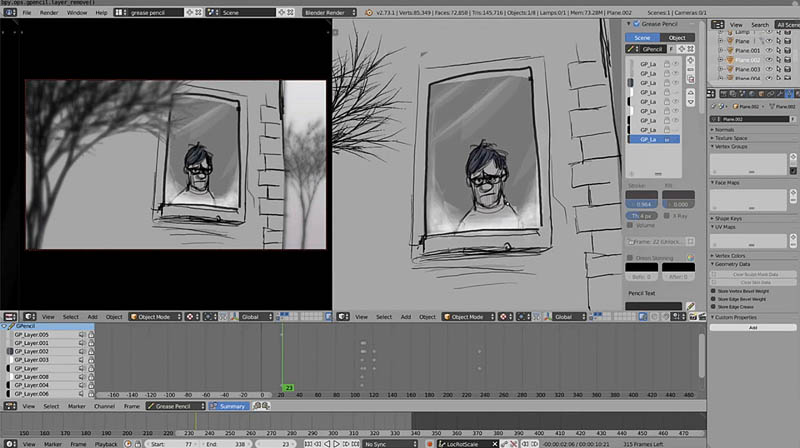Image resolution: width=800 pixels, height=448 pixels.
Task: Adjust the stroke opacity slider showing 0.964
Action: point(643,203)
